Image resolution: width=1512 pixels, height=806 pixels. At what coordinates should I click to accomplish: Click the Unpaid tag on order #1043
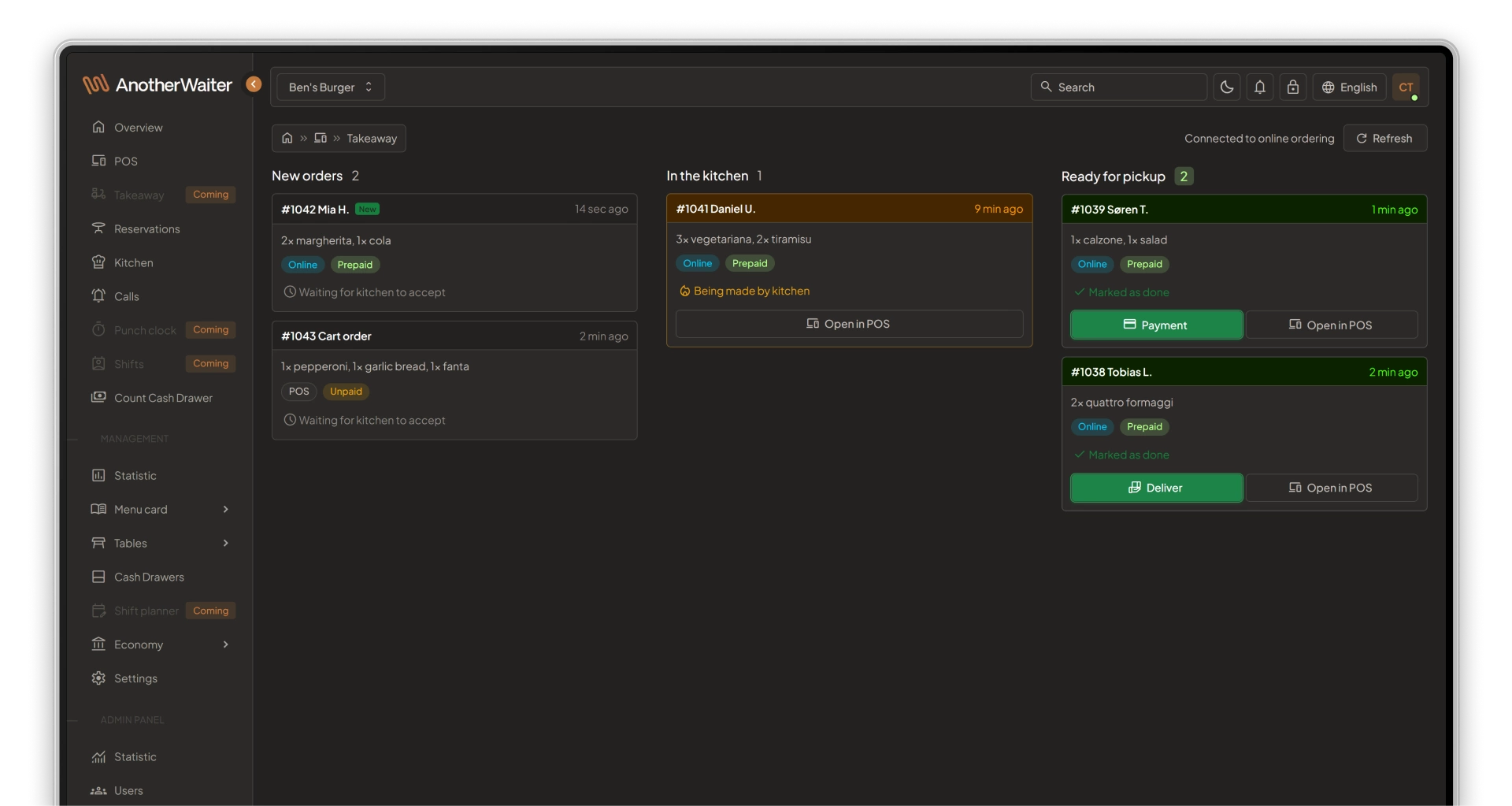(x=346, y=392)
